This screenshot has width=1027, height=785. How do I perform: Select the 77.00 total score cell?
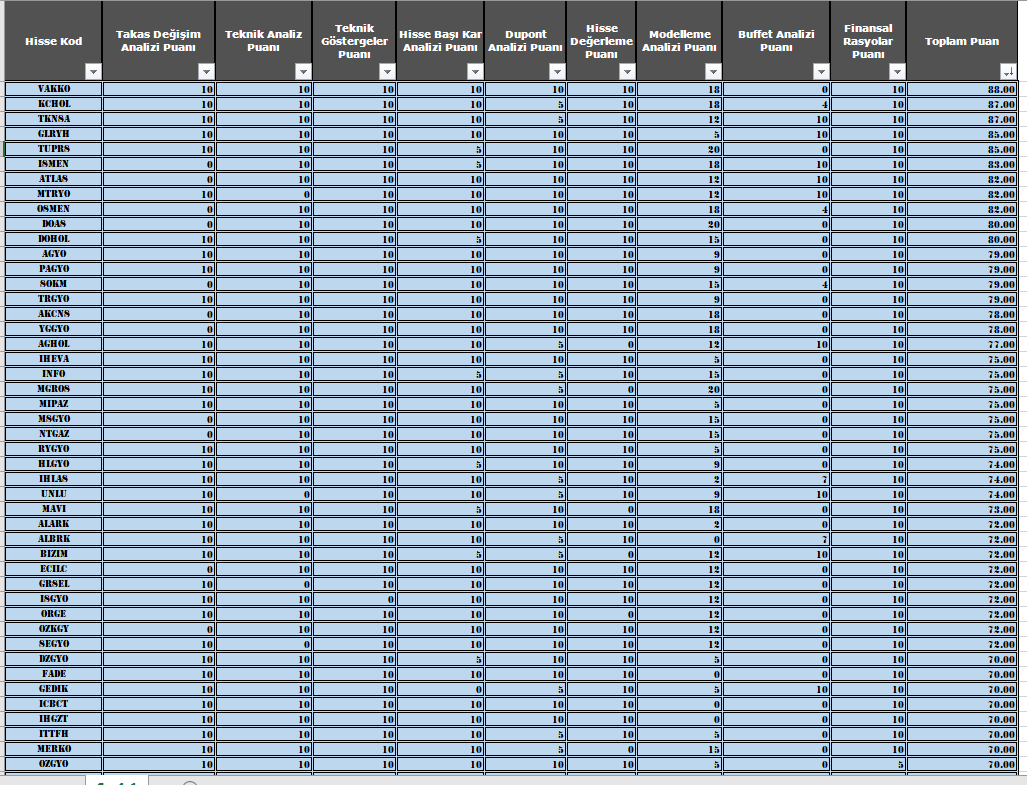962,344
